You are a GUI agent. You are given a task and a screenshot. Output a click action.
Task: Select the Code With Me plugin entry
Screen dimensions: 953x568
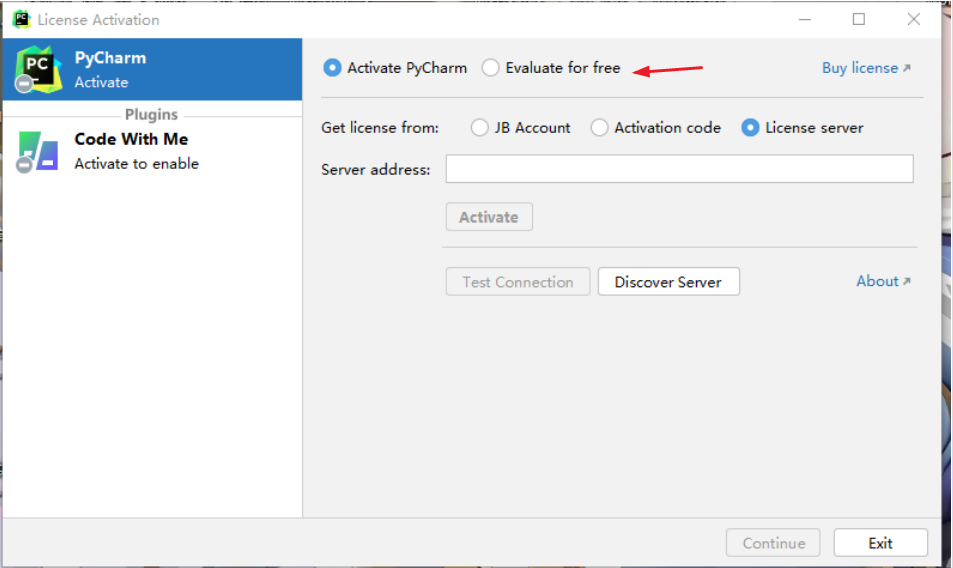136,151
